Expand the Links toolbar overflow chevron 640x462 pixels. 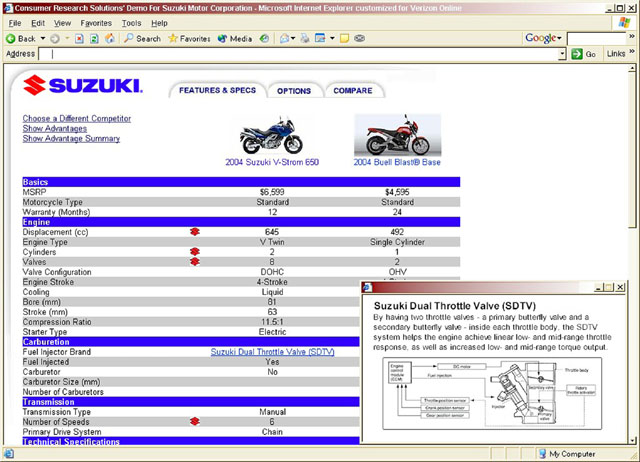[632, 51]
